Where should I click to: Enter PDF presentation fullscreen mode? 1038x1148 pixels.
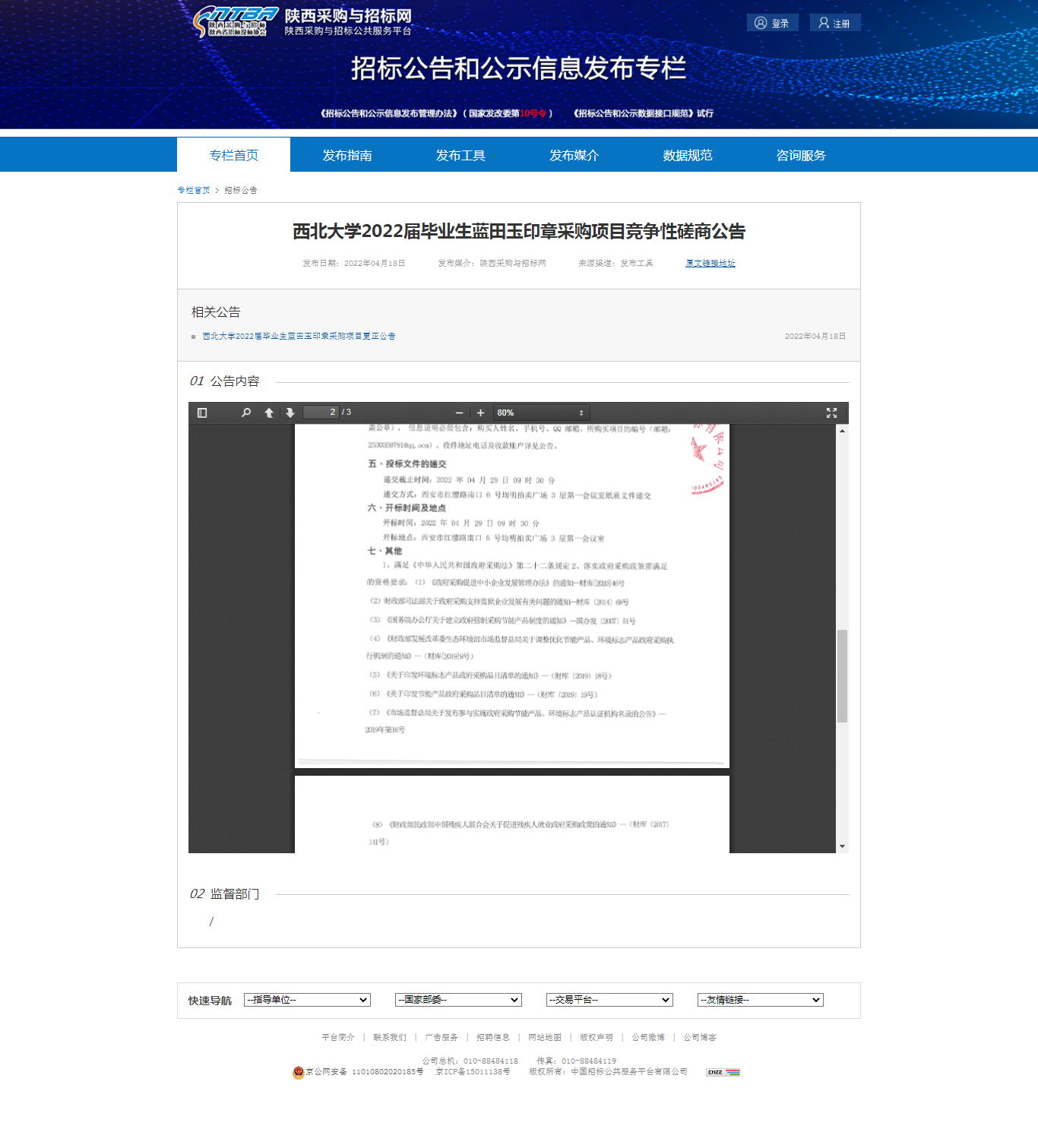[831, 413]
